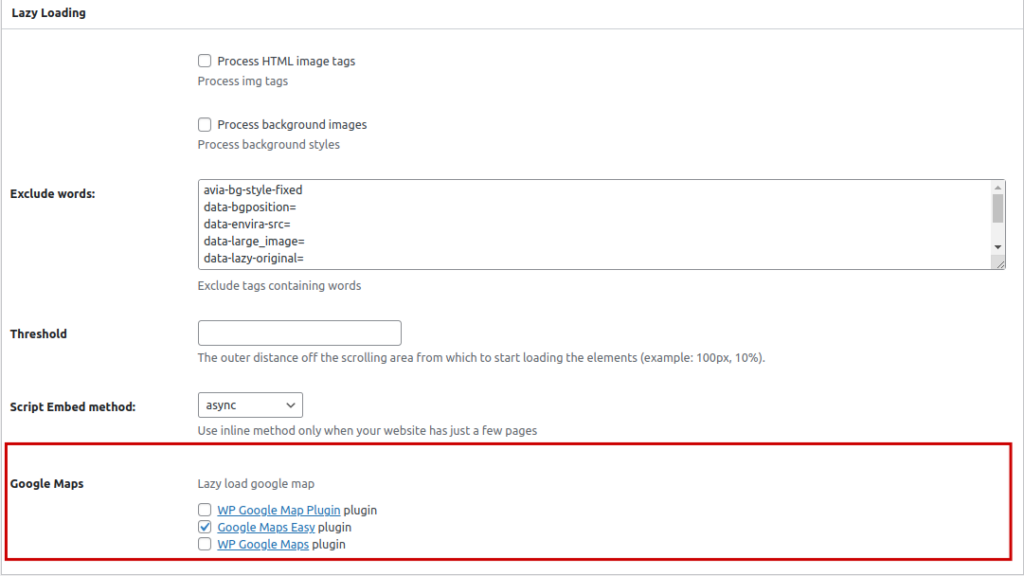Click the Exclude words scrollbar up arrow
Image resolution: width=1024 pixels, height=576 pixels.
[x=997, y=188]
